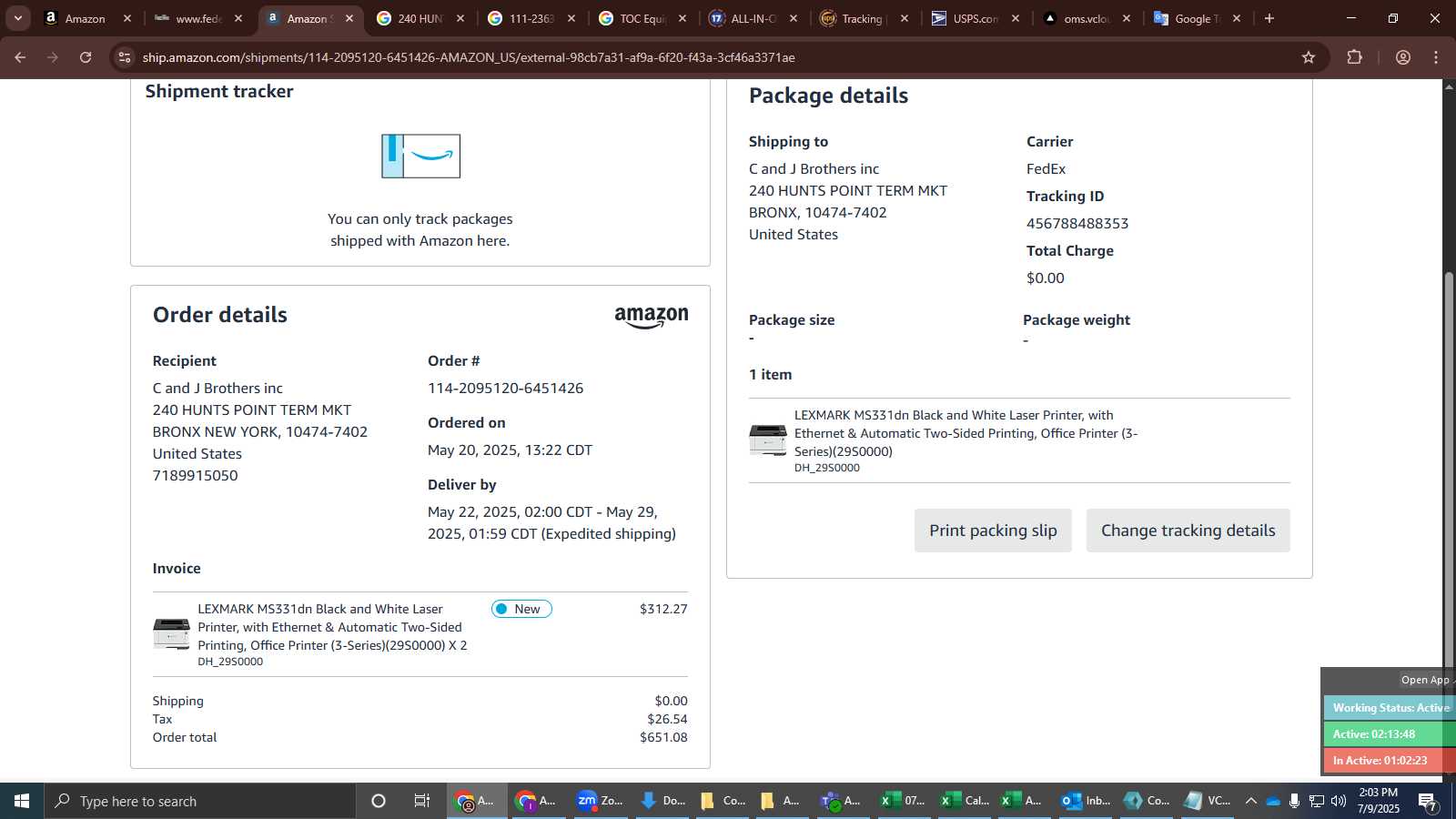The height and width of the screenshot is (819, 1456).
Task: Open Outlook Inbox from the taskbar
Action: pyautogui.click(x=1086, y=801)
